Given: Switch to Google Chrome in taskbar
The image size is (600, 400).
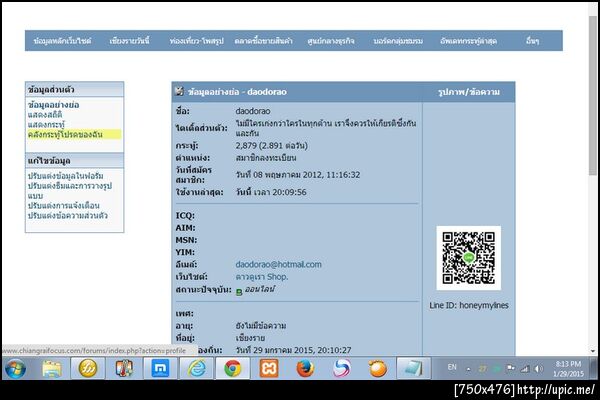Looking at the screenshot, I should pos(233,369).
